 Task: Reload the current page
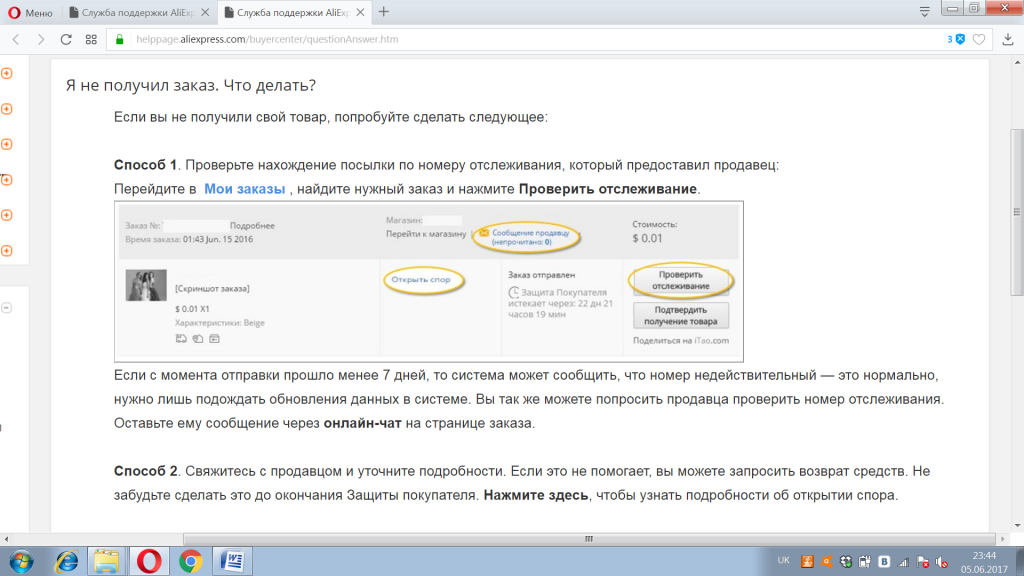coord(66,40)
